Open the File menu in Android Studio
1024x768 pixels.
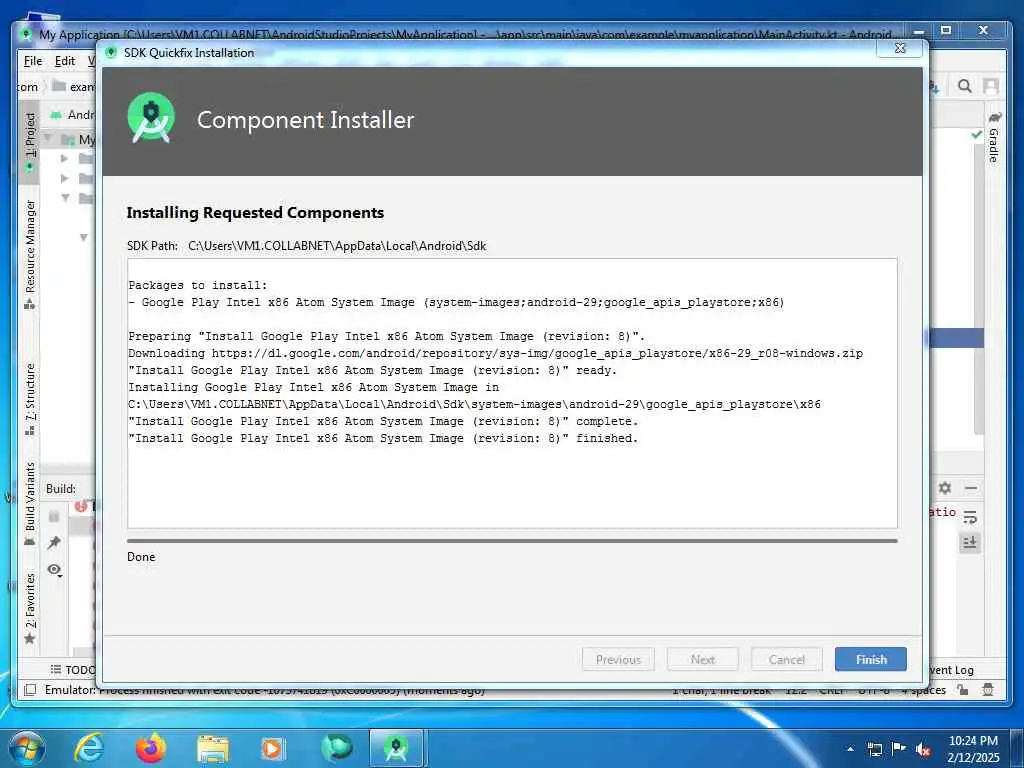[x=33, y=61]
